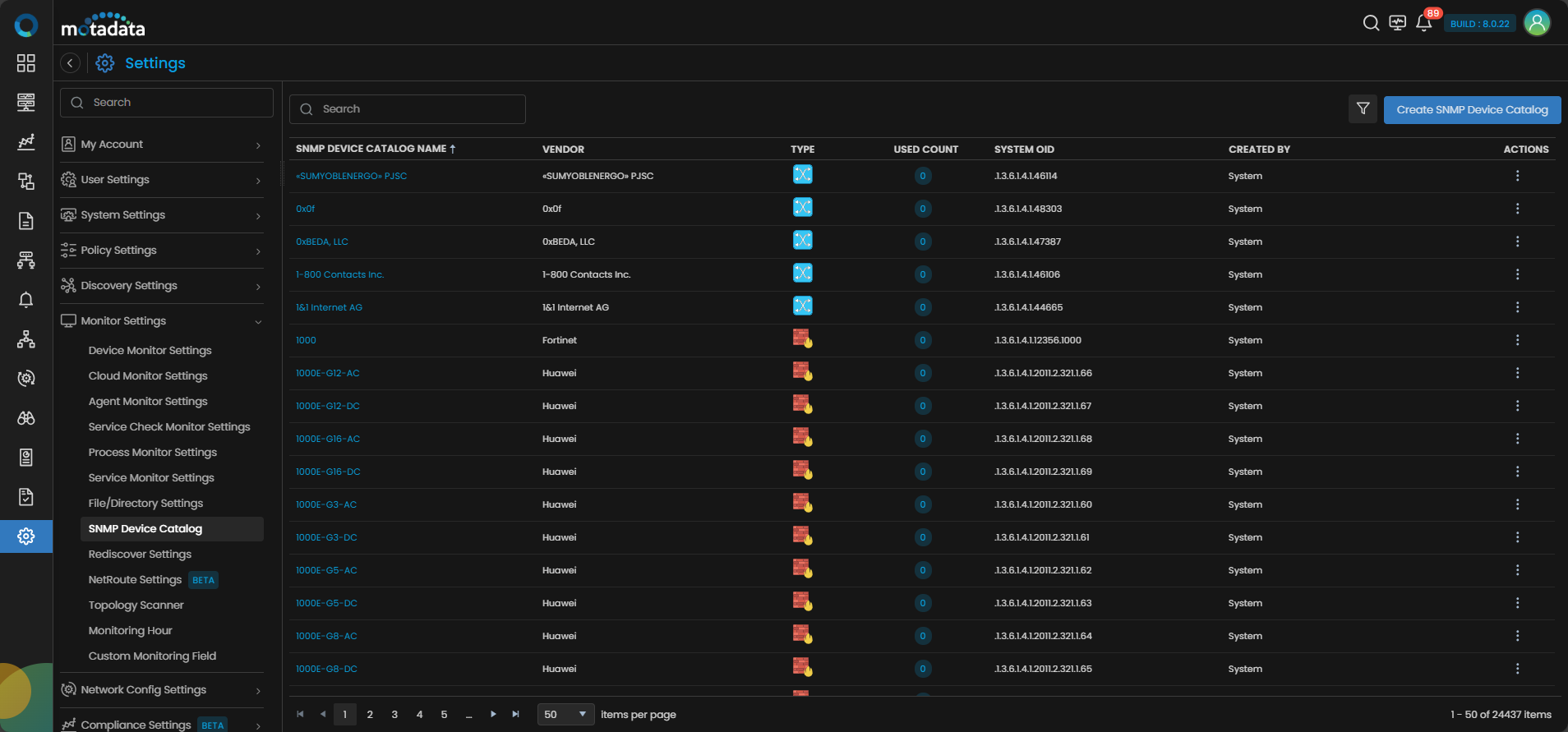Open the items per page dropdown
This screenshot has width=1568, height=732.
[565, 714]
